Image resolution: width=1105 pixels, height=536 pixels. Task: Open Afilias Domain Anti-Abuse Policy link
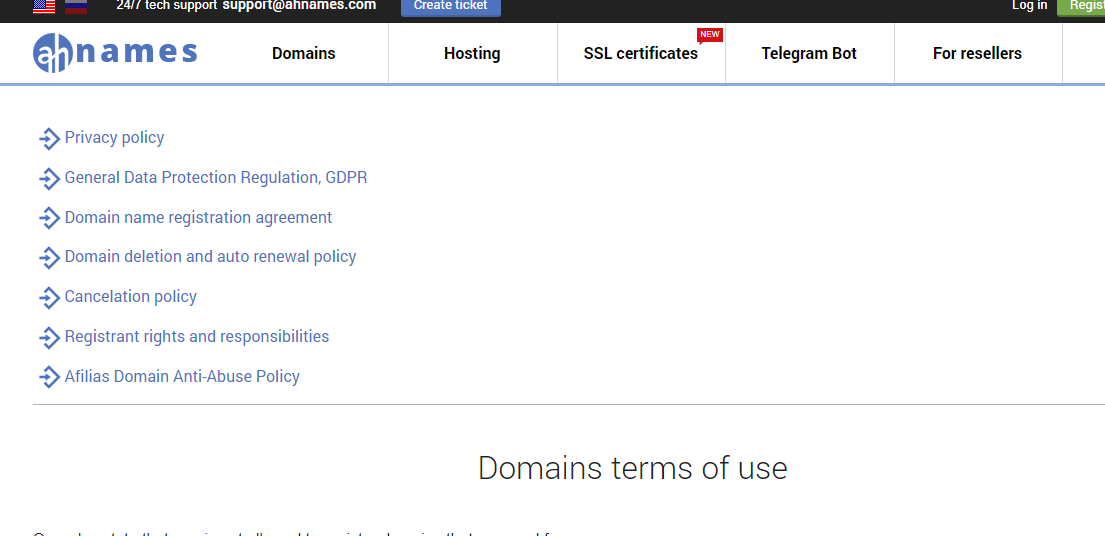182,376
